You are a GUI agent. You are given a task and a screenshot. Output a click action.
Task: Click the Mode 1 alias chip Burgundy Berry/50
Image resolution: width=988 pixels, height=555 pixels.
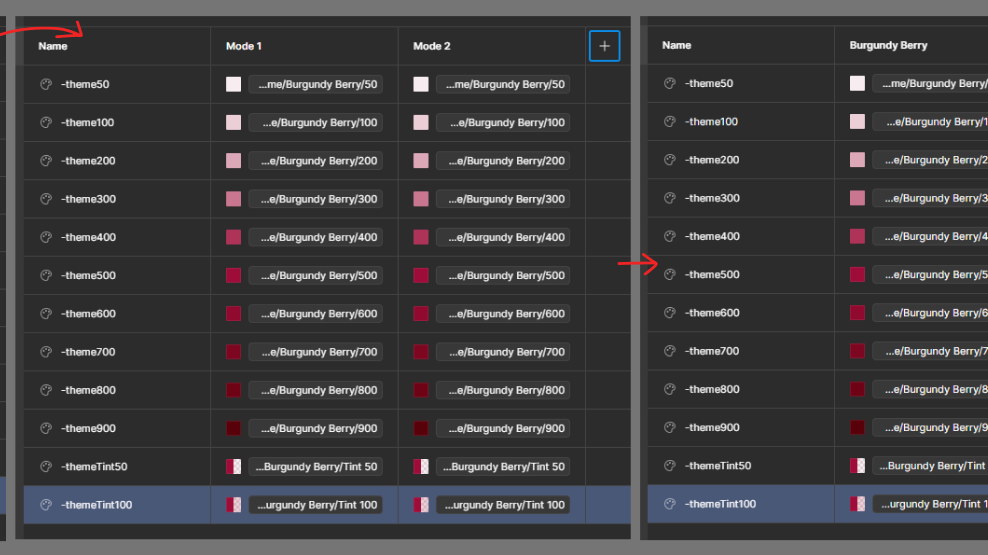coord(316,84)
